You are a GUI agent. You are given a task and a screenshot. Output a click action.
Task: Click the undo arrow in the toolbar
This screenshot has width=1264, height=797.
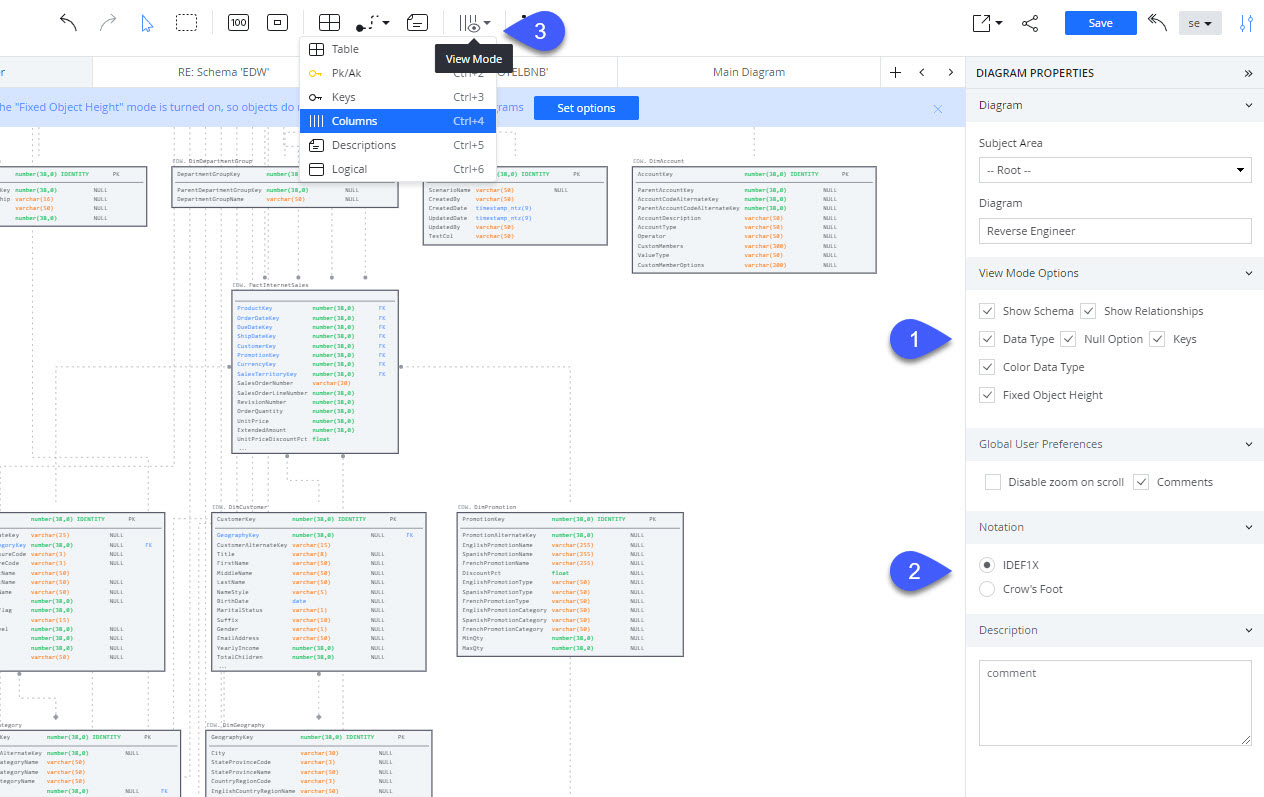point(69,23)
